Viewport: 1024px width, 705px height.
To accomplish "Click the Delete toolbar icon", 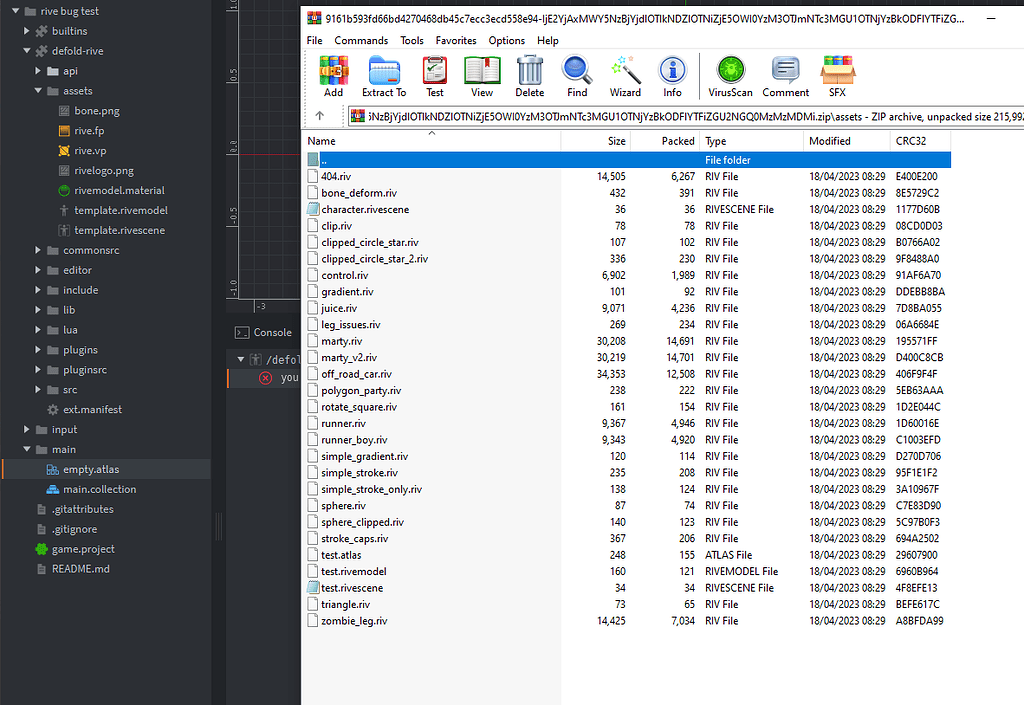I will coord(528,75).
